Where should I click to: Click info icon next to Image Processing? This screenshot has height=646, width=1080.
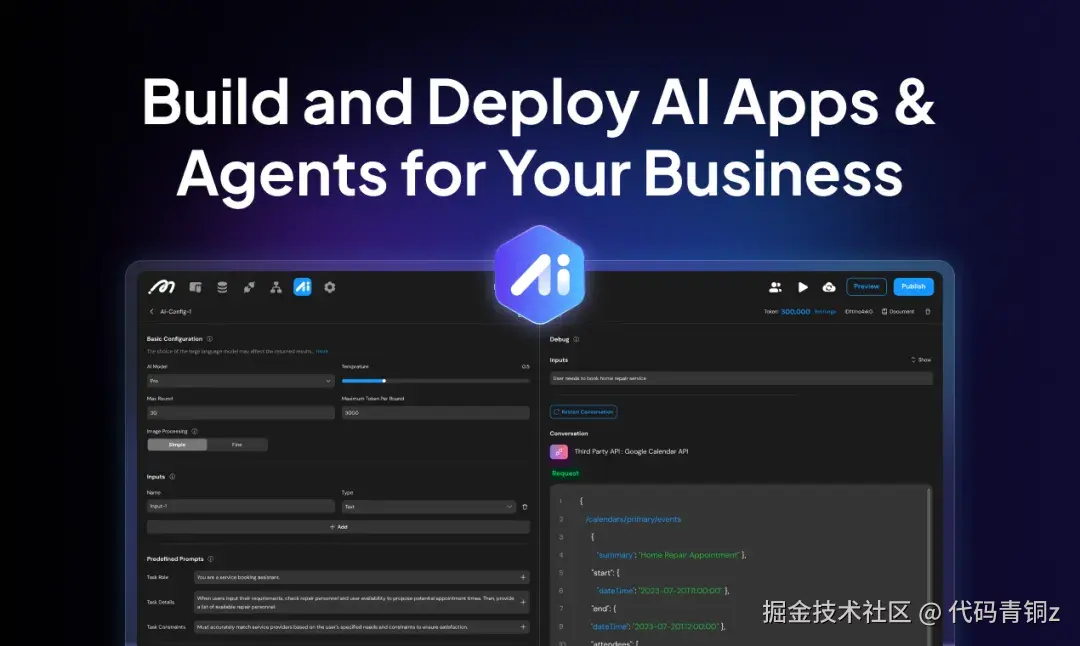(x=194, y=431)
